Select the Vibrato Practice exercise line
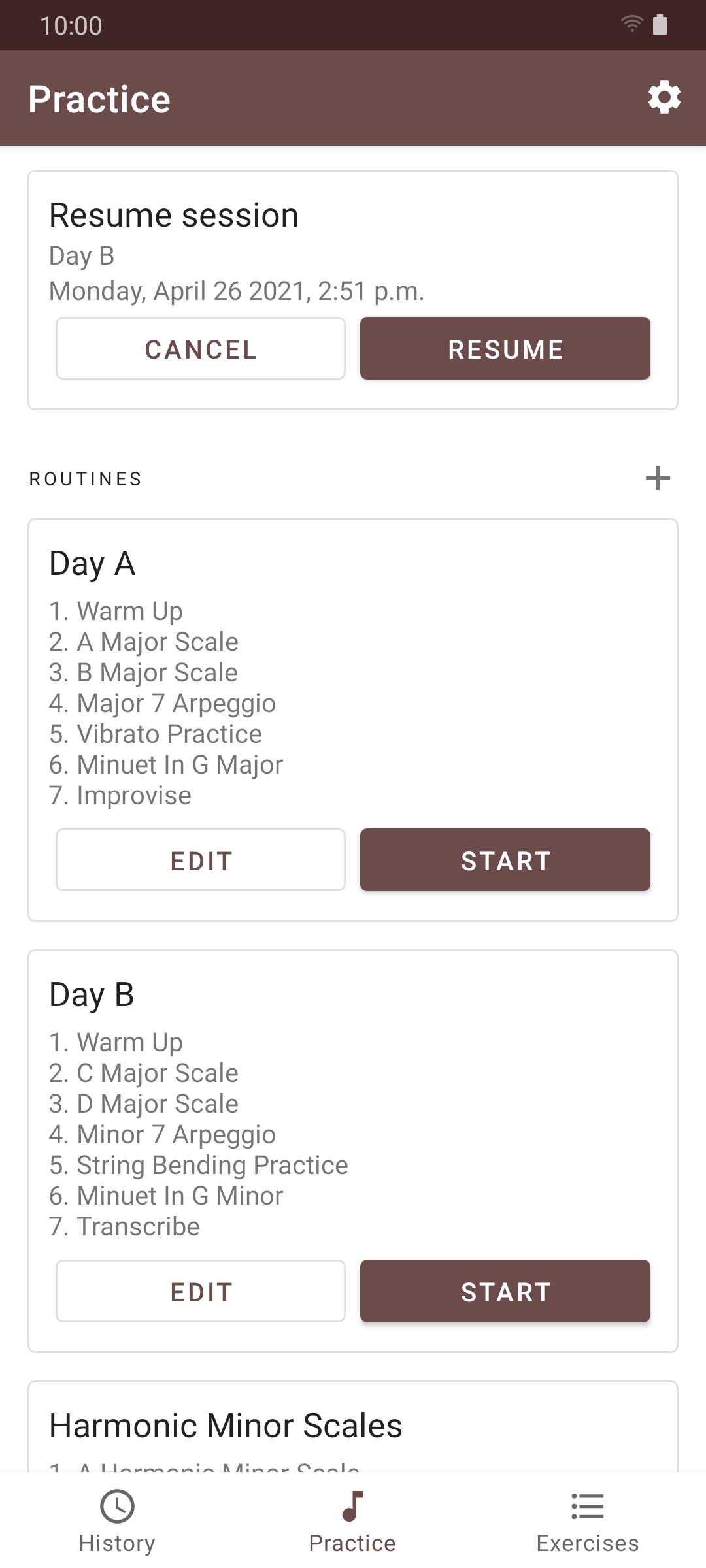Screen dimensions: 706x1568 (x=156, y=734)
